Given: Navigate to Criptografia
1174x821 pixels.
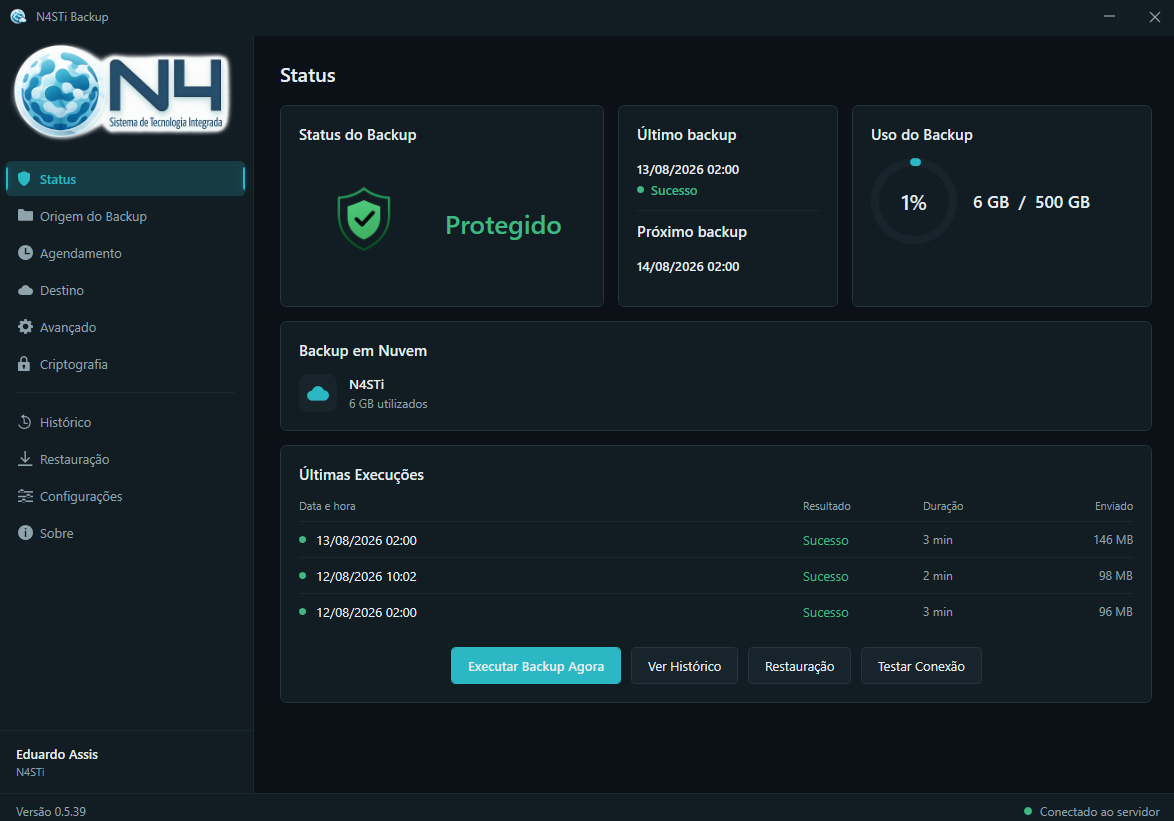Looking at the screenshot, I should [x=125, y=364].
